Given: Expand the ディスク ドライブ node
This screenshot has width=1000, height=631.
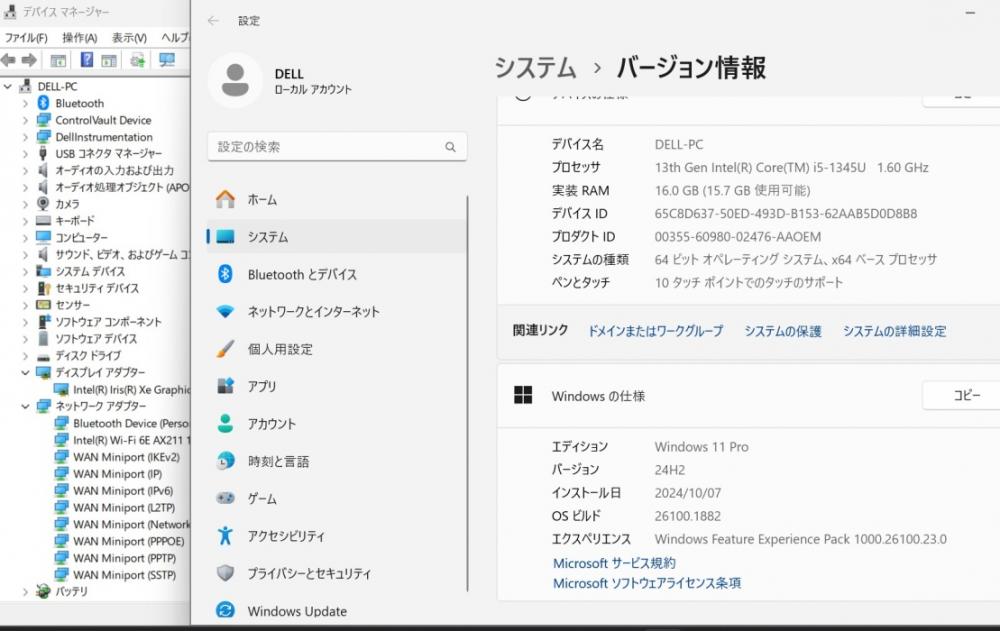Looking at the screenshot, I should tap(26, 356).
